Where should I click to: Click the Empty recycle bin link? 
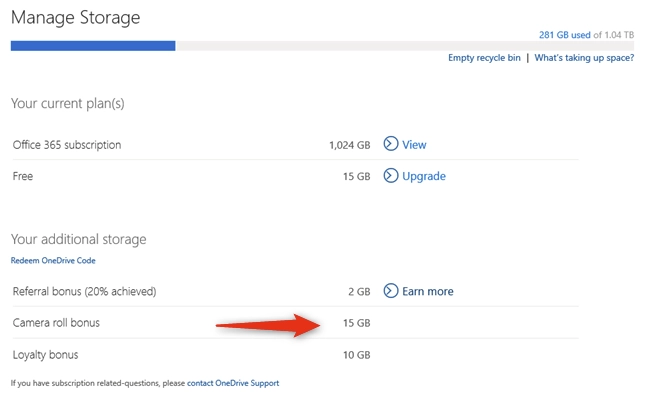[x=484, y=58]
